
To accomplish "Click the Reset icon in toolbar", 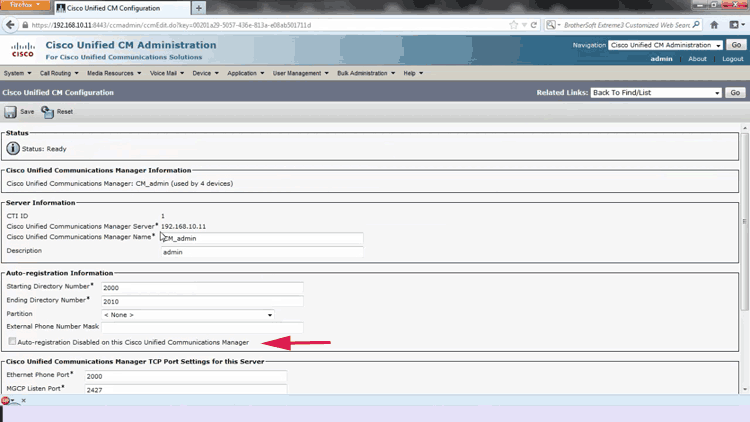I will click(47, 112).
